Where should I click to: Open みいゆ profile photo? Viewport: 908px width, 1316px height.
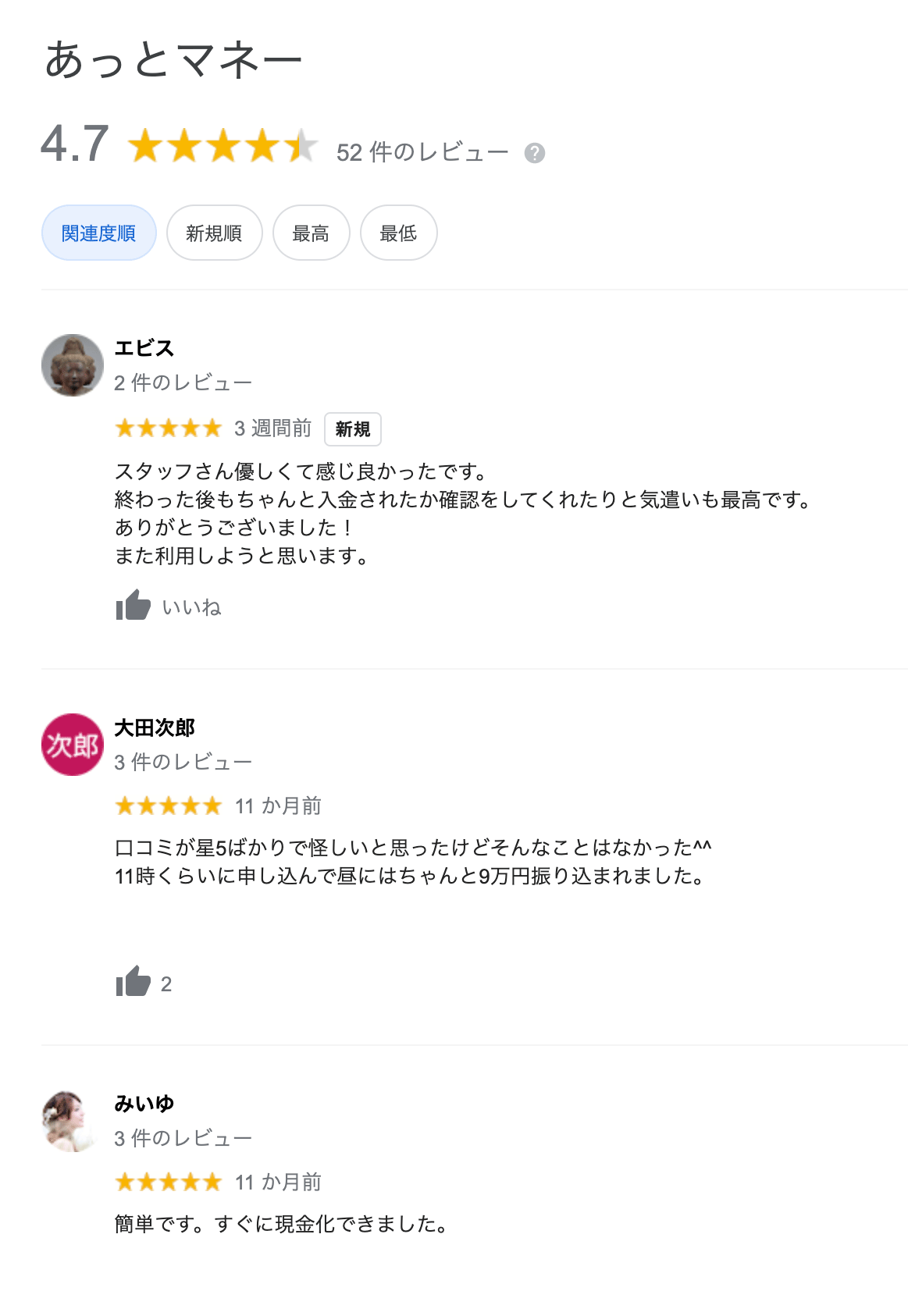pyautogui.click(x=73, y=1121)
